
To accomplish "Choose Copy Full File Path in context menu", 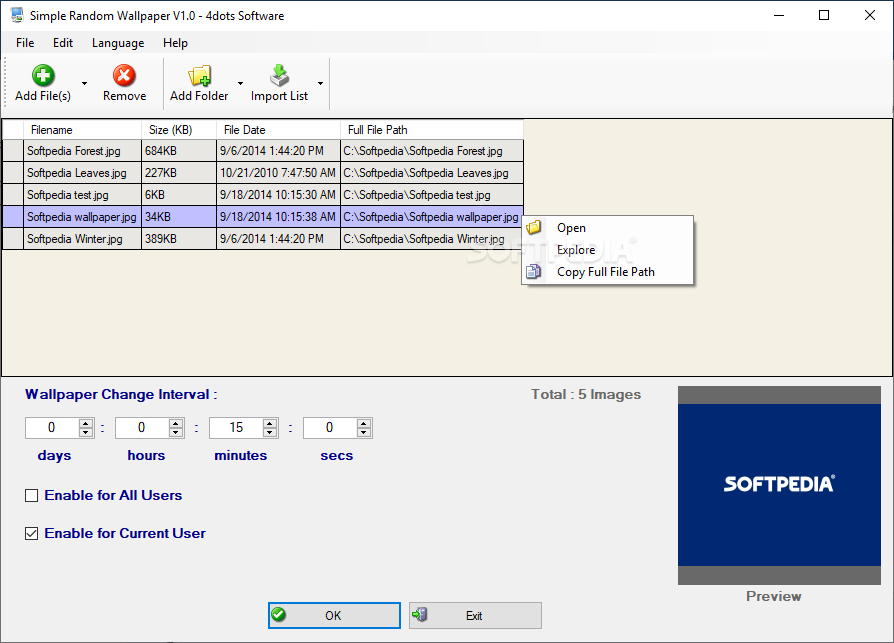I will 608,272.
